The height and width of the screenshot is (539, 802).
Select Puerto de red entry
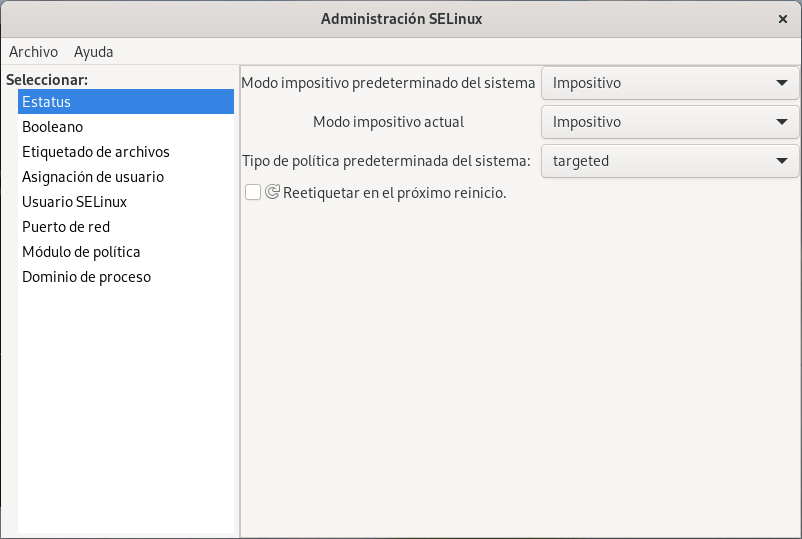click(x=66, y=227)
